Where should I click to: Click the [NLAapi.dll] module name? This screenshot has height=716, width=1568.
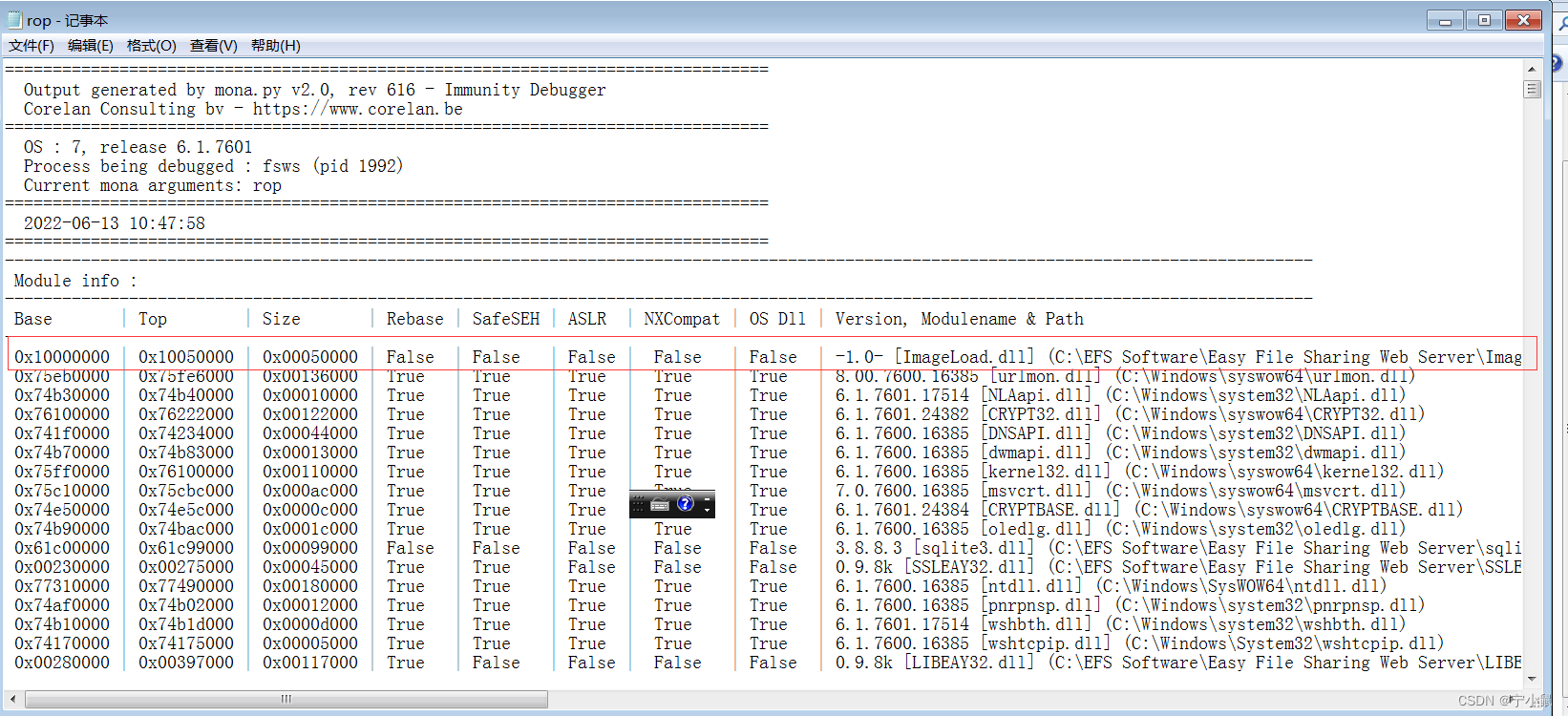[x=1036, y=395]
